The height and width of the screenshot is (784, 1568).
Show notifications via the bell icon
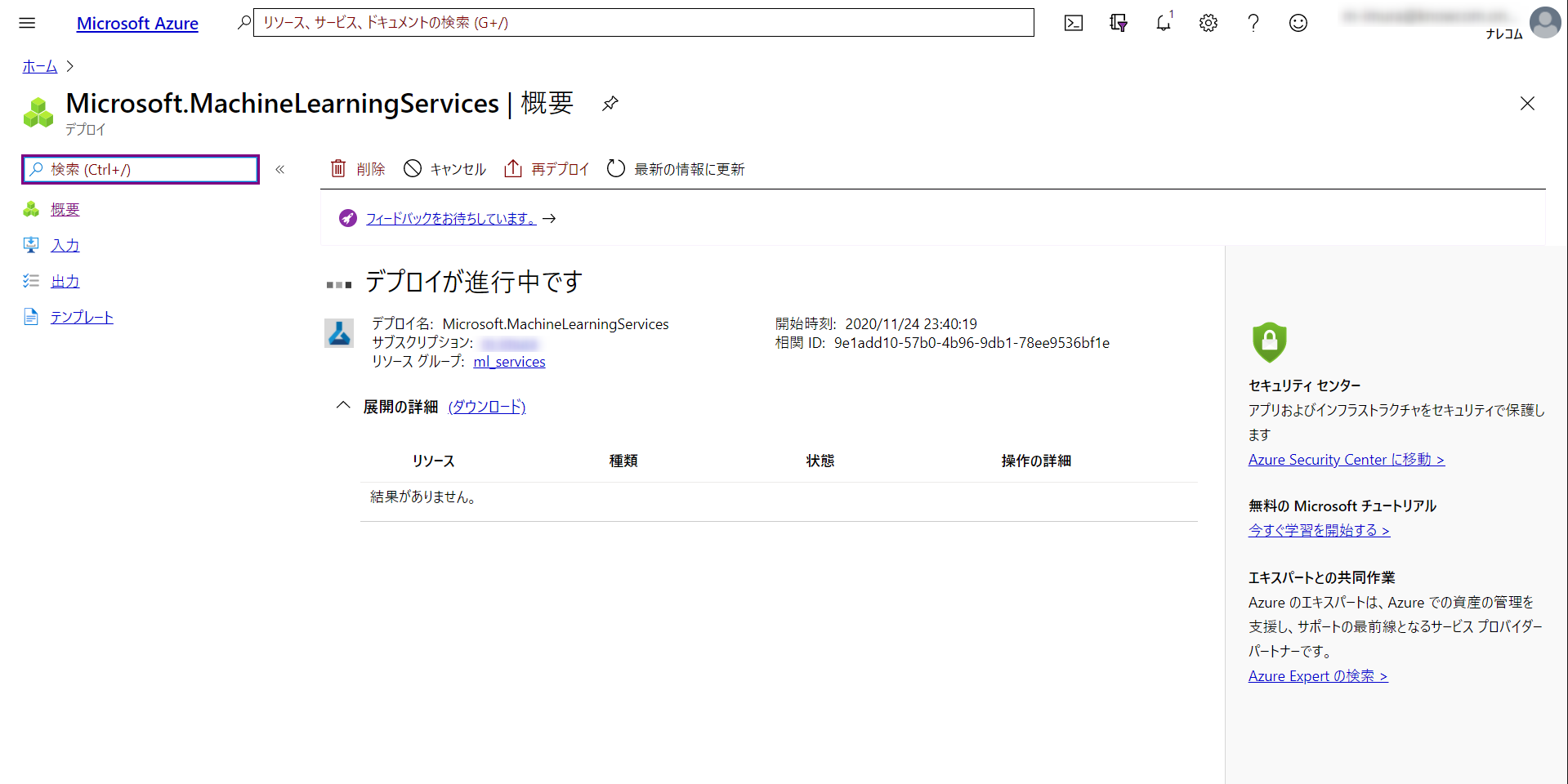1164,23
